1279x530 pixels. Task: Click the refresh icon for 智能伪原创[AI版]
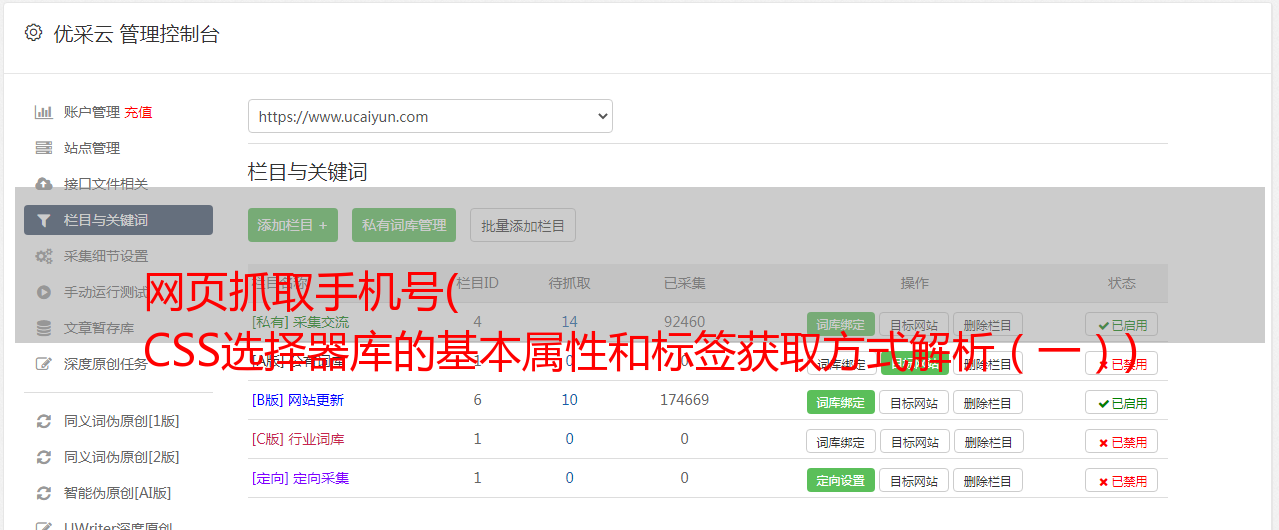coord(44,493)
